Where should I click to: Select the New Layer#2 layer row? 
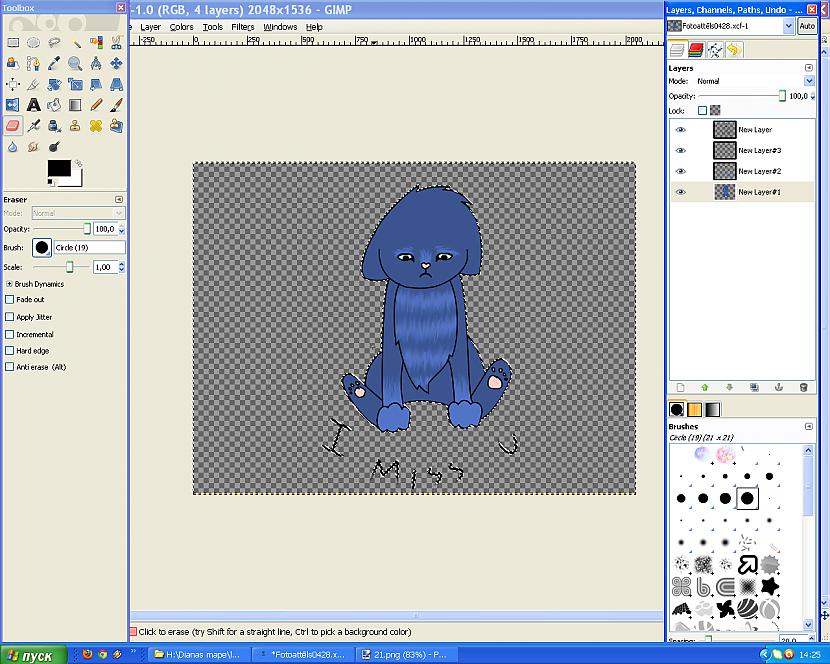pos(742,171)
